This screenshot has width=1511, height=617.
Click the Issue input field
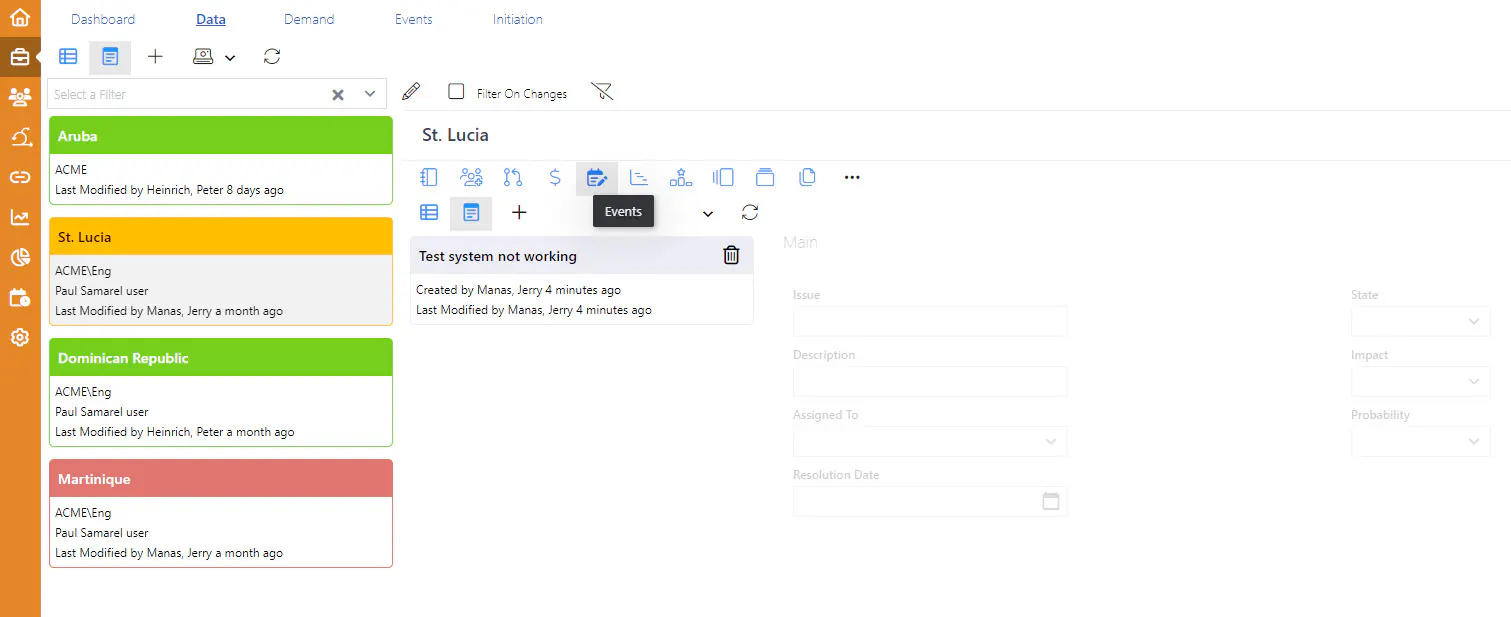[x=930, y=321]
